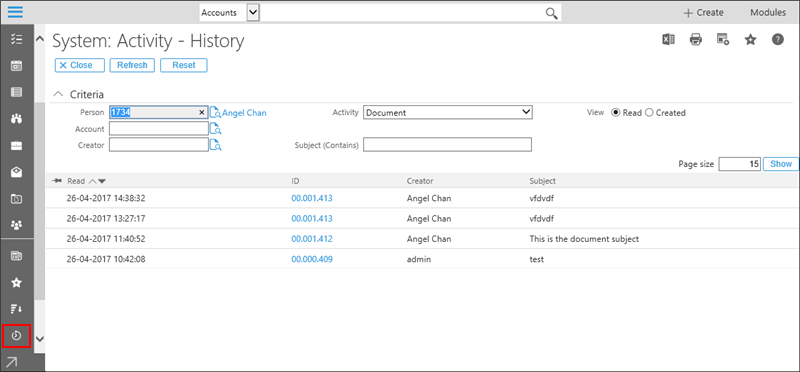Open the hamburger main menu
The width and height of the screenshot is (800, 372).
[x=15, y=12]
